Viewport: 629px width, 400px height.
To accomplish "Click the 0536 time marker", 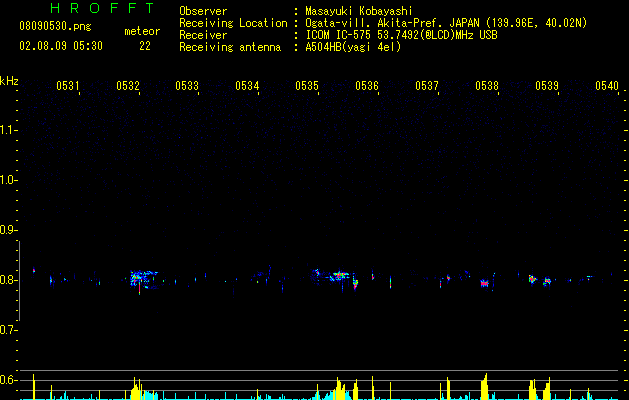I will (x=367, y=85).
